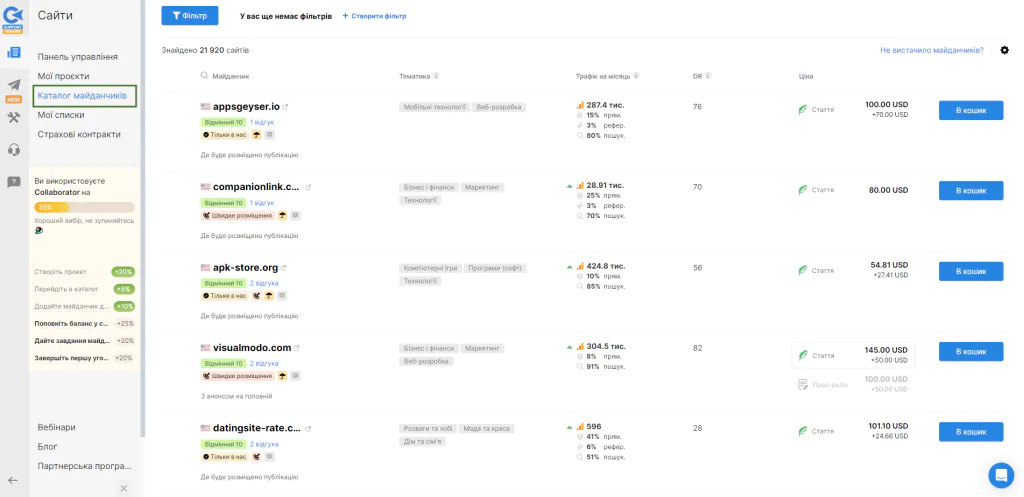Click the comment icon for companionlink

click(x=295, y=215)
